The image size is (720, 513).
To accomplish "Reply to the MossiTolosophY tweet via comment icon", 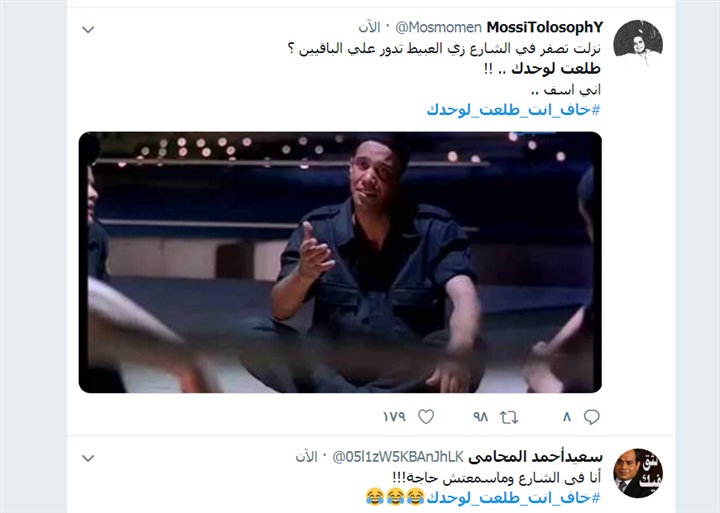I will (591, 417).
